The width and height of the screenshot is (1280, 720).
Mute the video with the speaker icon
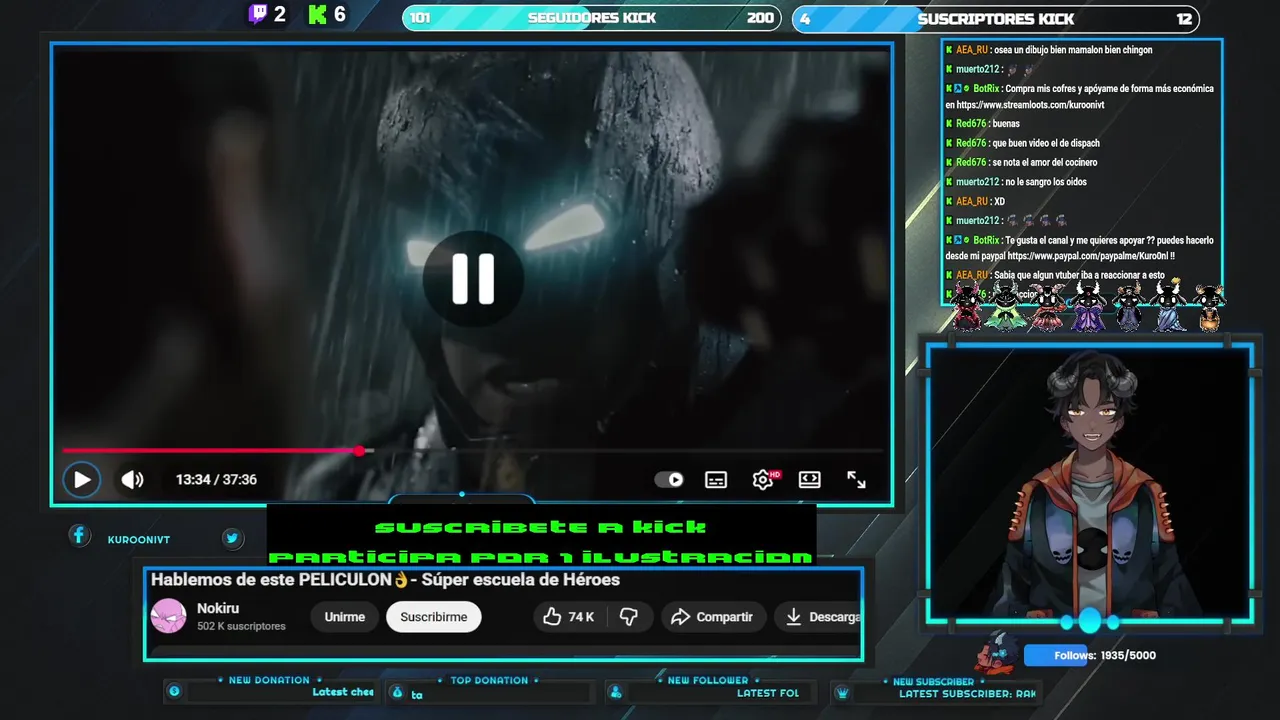coord(132,480)
